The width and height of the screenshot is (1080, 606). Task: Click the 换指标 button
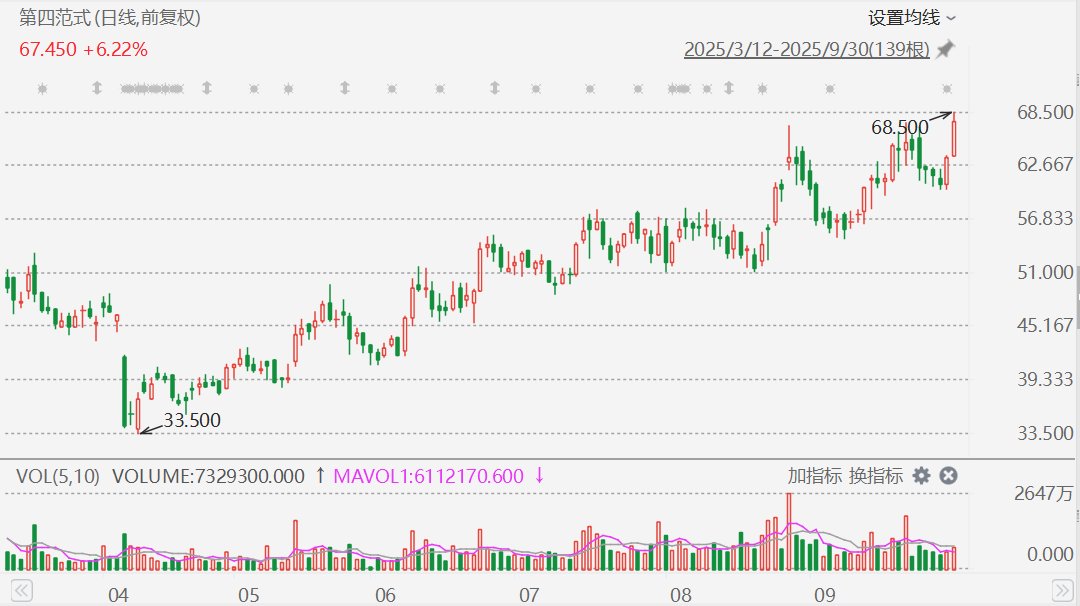click(875, 476)
